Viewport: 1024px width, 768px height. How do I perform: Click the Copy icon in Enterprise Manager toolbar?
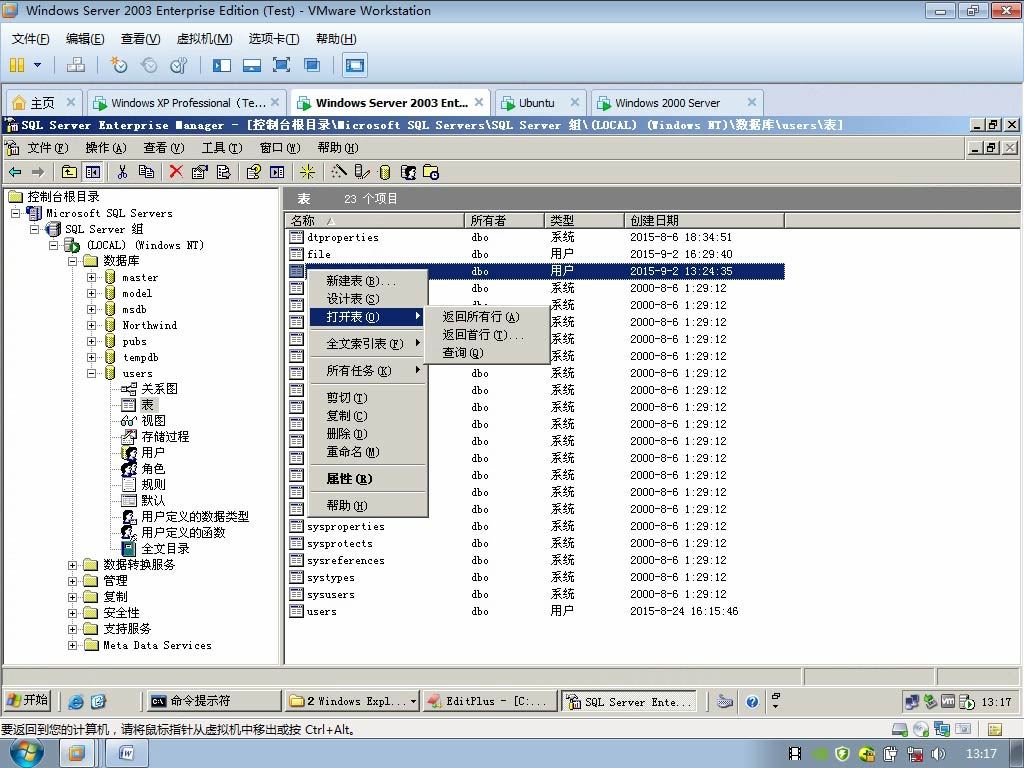pos(146,172)
